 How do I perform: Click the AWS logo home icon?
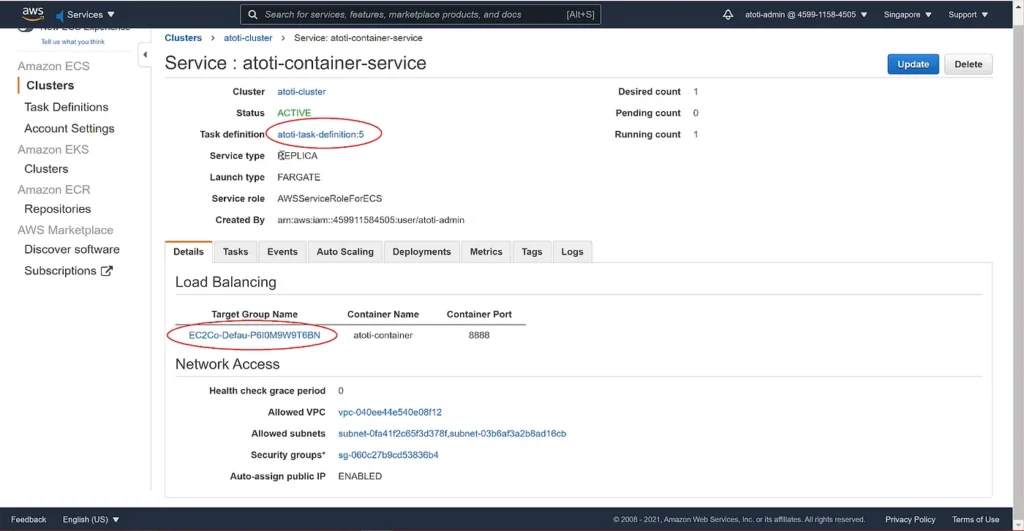[x=32, y=14]
